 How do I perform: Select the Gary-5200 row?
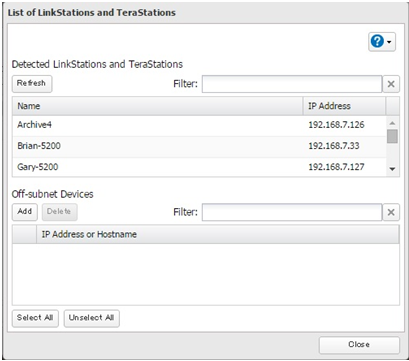[199, 167]
